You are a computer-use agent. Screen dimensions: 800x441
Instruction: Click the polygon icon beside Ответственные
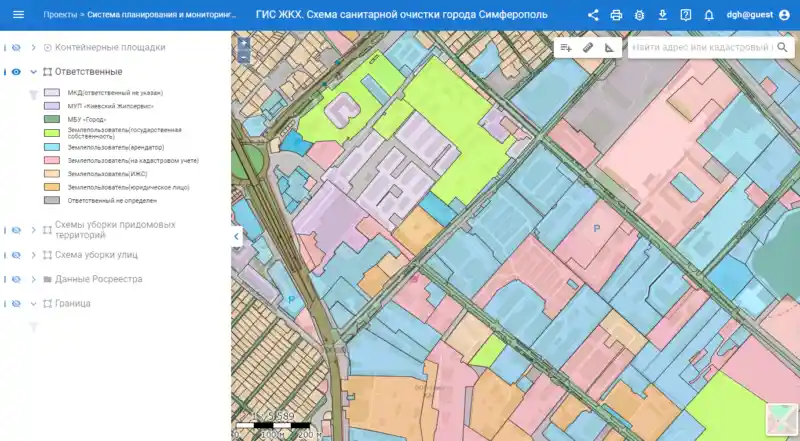pyautogui.click(x=47, y=72)
